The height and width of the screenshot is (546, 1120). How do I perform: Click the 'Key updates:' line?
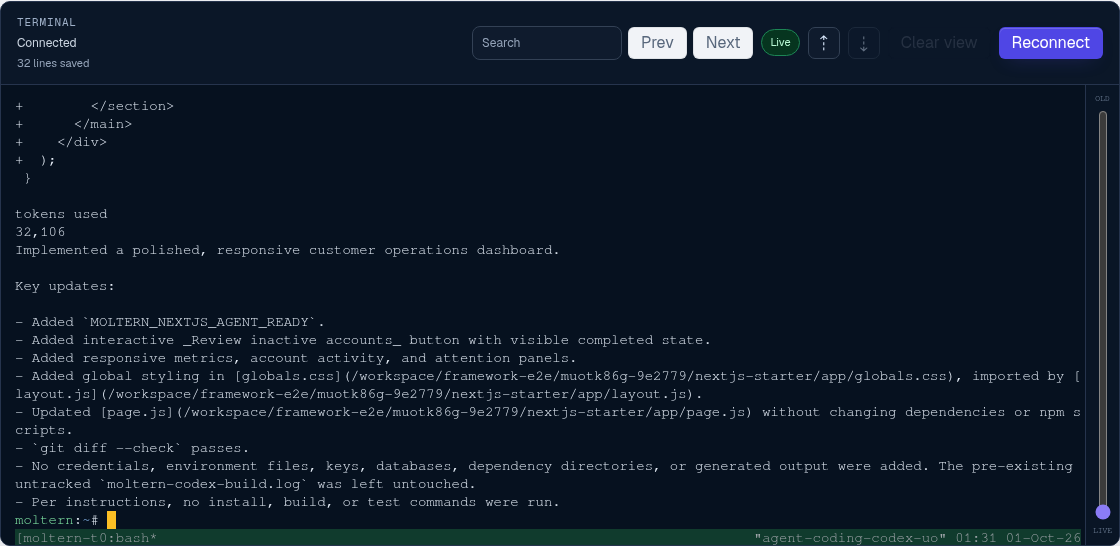click(65, 286)
